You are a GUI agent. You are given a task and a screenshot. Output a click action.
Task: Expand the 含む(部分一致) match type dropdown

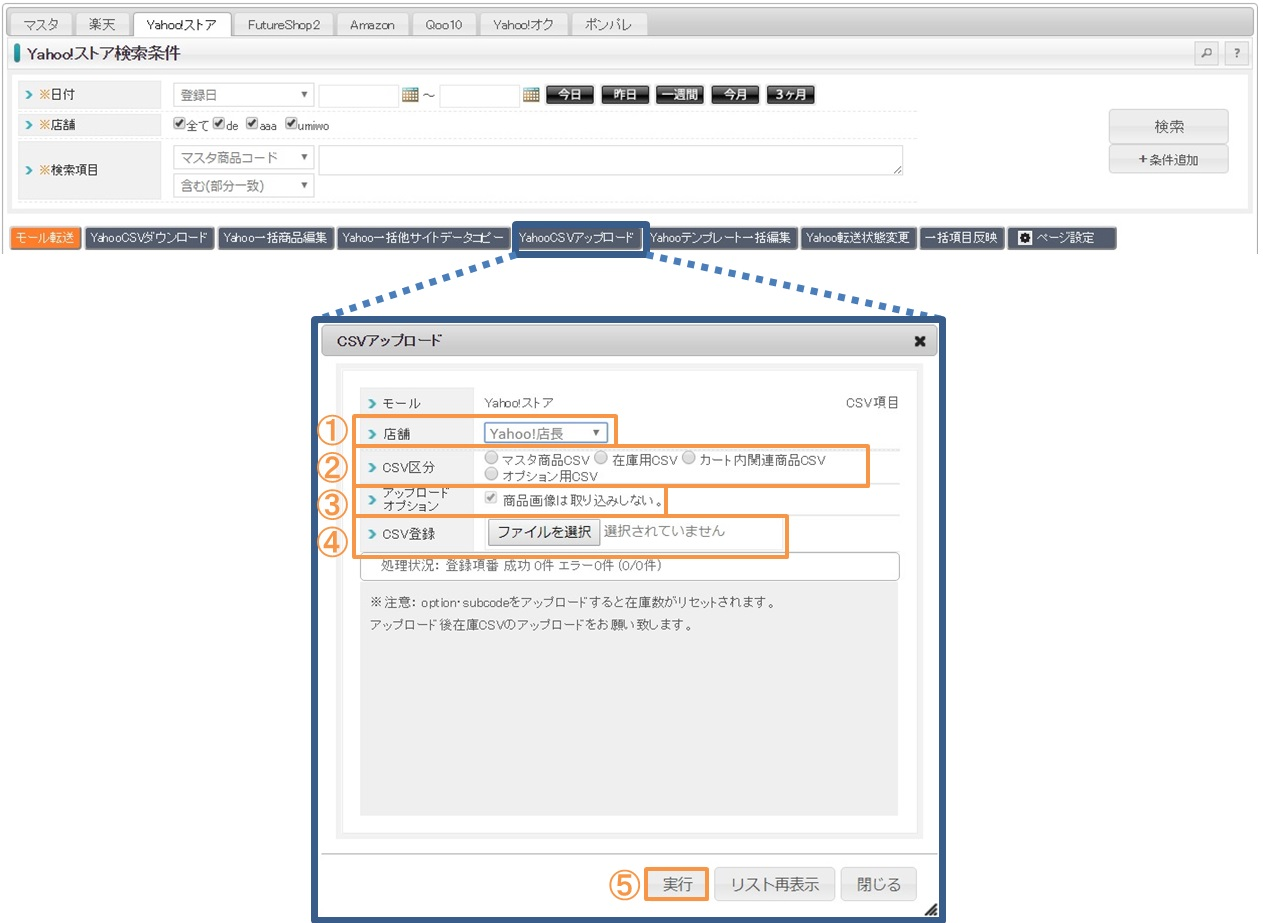pos(243,185)
